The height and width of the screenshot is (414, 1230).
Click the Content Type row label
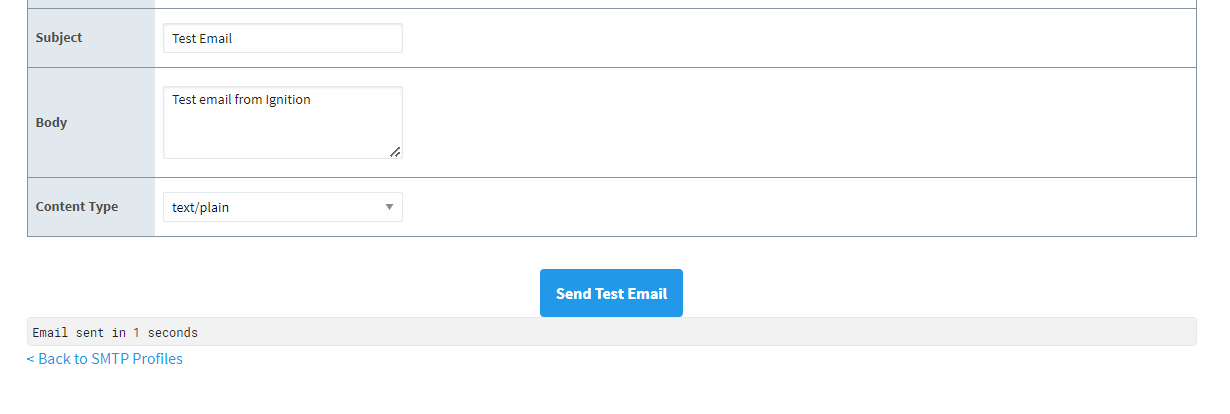(77, 207)
